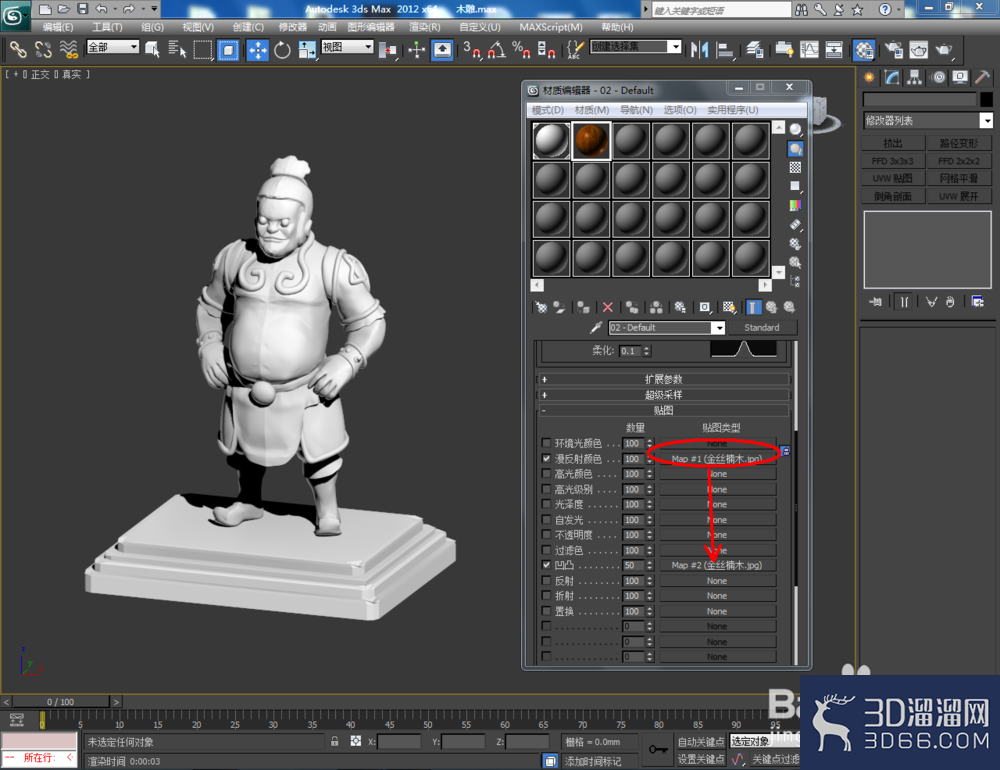
Task: Toggle the Percent Snap icon
Action: click(x=522, y=50)
